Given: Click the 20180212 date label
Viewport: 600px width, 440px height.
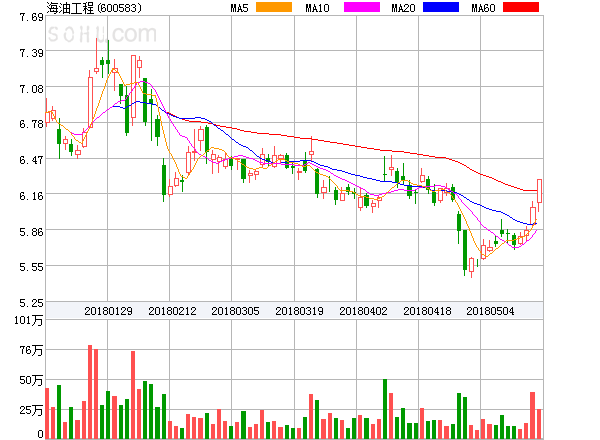Looking at the screenshot, I should point(172,311).
